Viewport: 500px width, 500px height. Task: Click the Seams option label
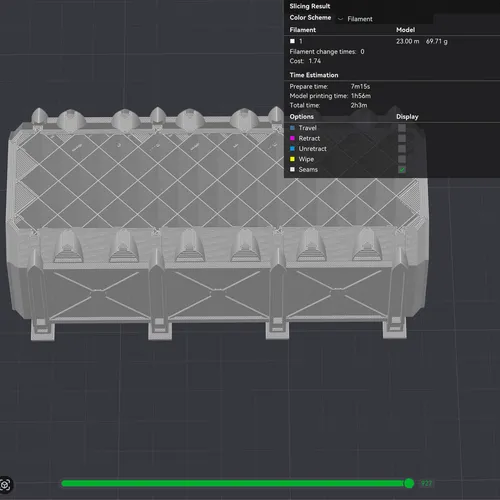[308, 170]
